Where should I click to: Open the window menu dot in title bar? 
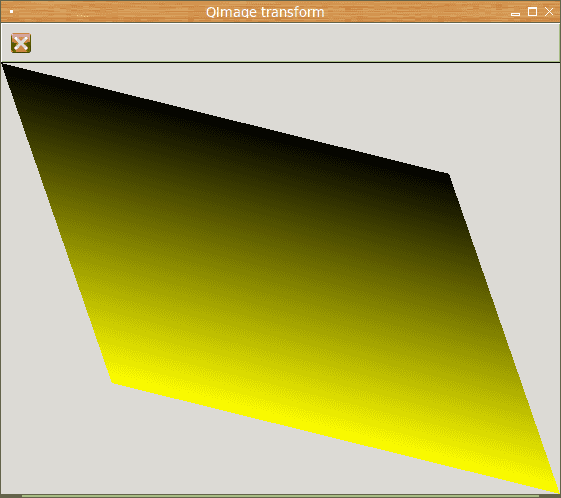click(11, 12)
